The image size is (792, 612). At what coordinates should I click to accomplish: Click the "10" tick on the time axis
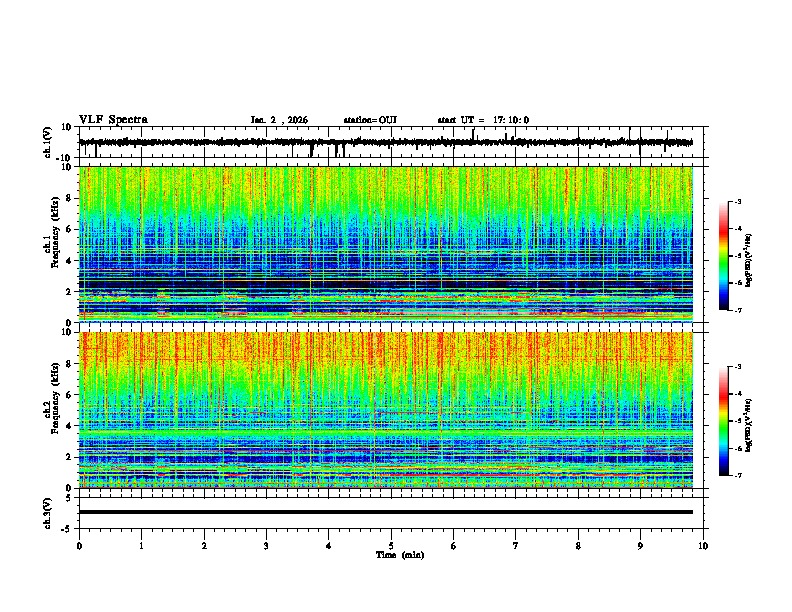coord(703,546)
